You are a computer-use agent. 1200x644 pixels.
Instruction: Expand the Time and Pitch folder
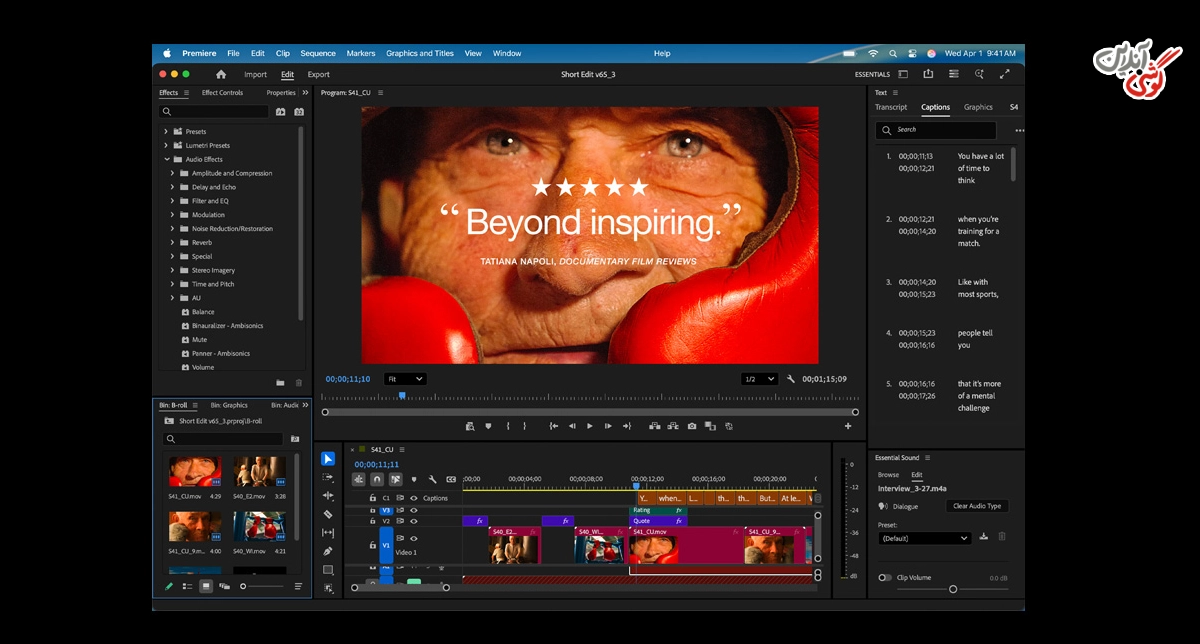[x=172, y=284]
